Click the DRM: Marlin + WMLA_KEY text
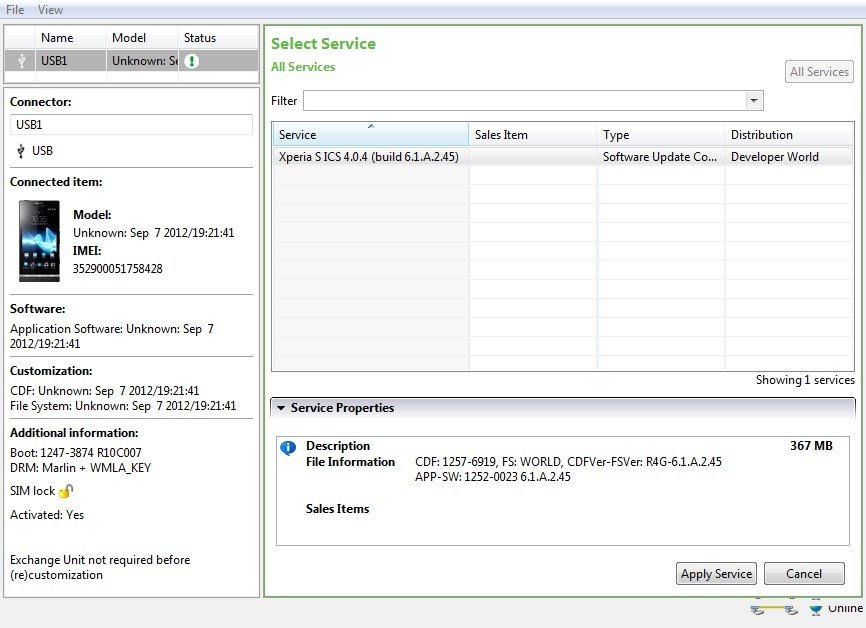Image resolution: width=866 pixels, height=628 pixels. point(81,468)
